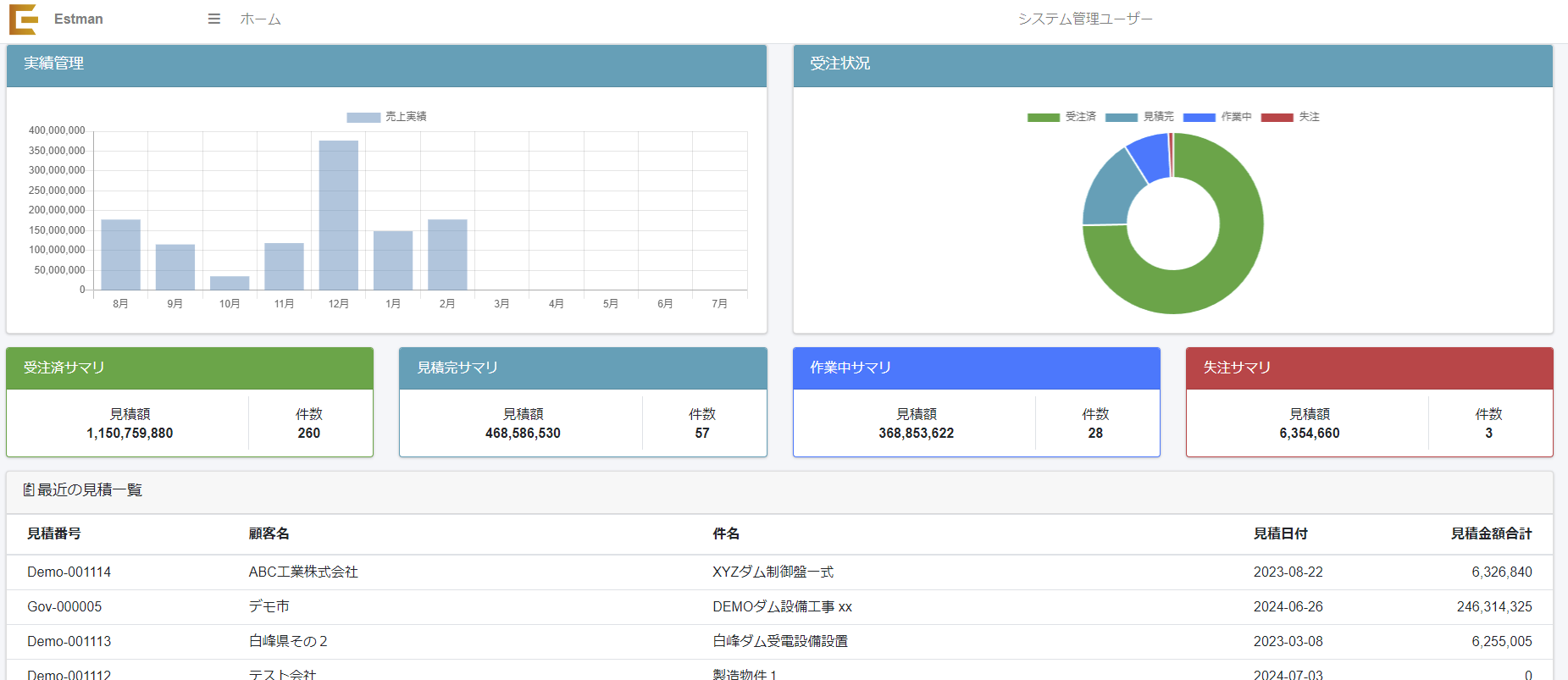The height and width of the screenshot is (680, 1568).
Task: Toggle the 売上実績 legend item
Action: (386, 117)
